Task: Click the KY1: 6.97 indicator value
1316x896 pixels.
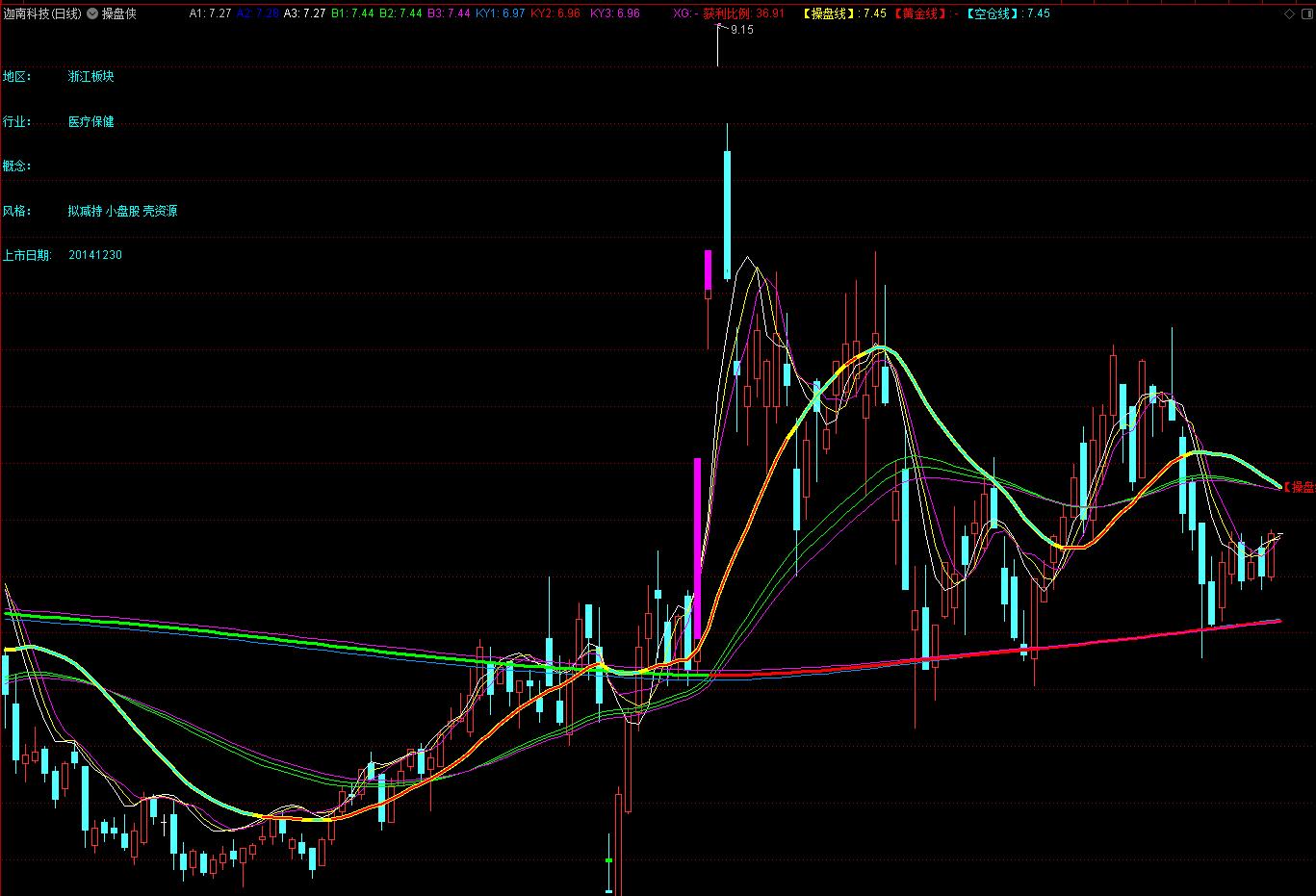Action: tap(501, 13)
